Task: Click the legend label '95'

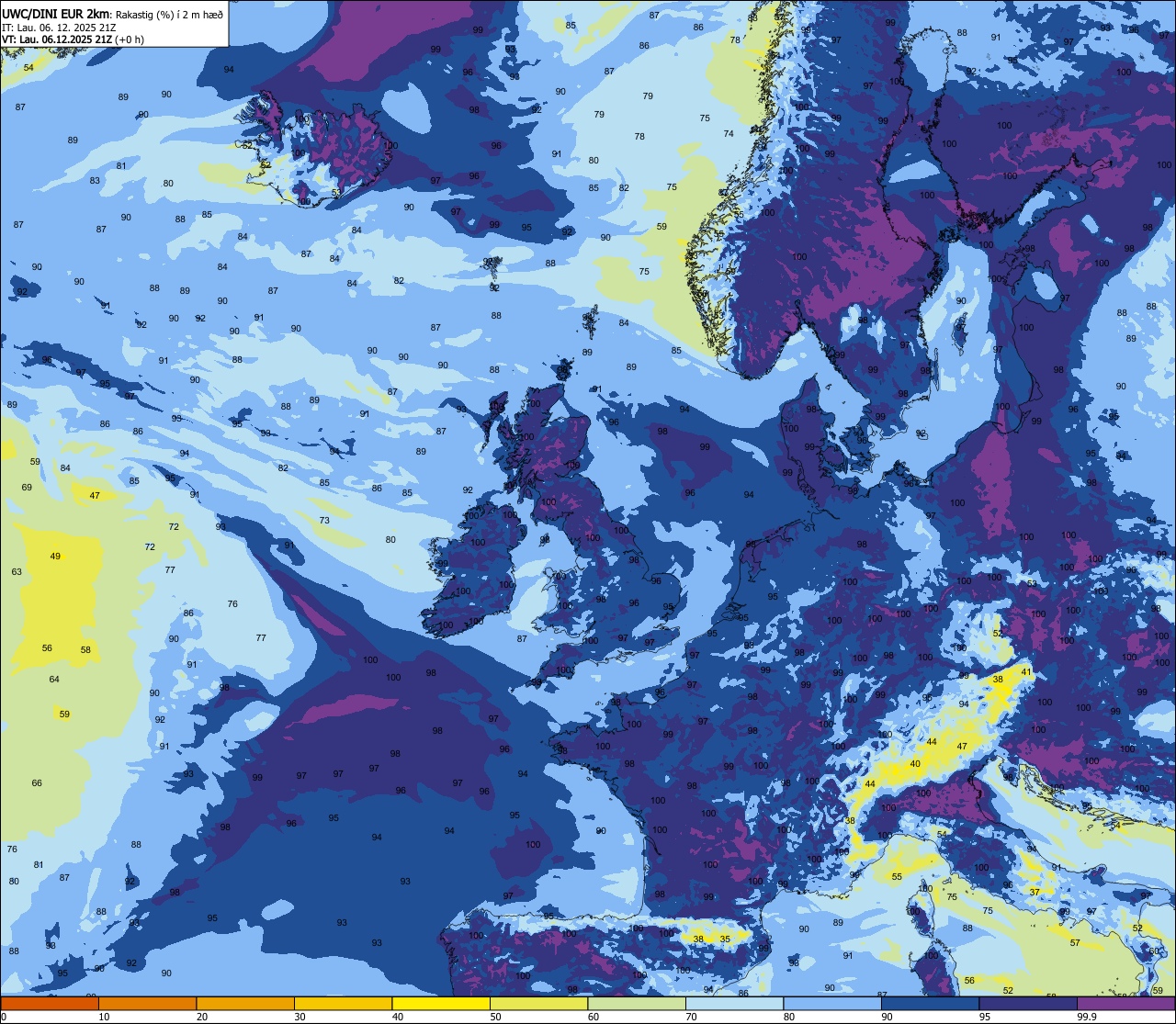Action: pos(984,1017)
